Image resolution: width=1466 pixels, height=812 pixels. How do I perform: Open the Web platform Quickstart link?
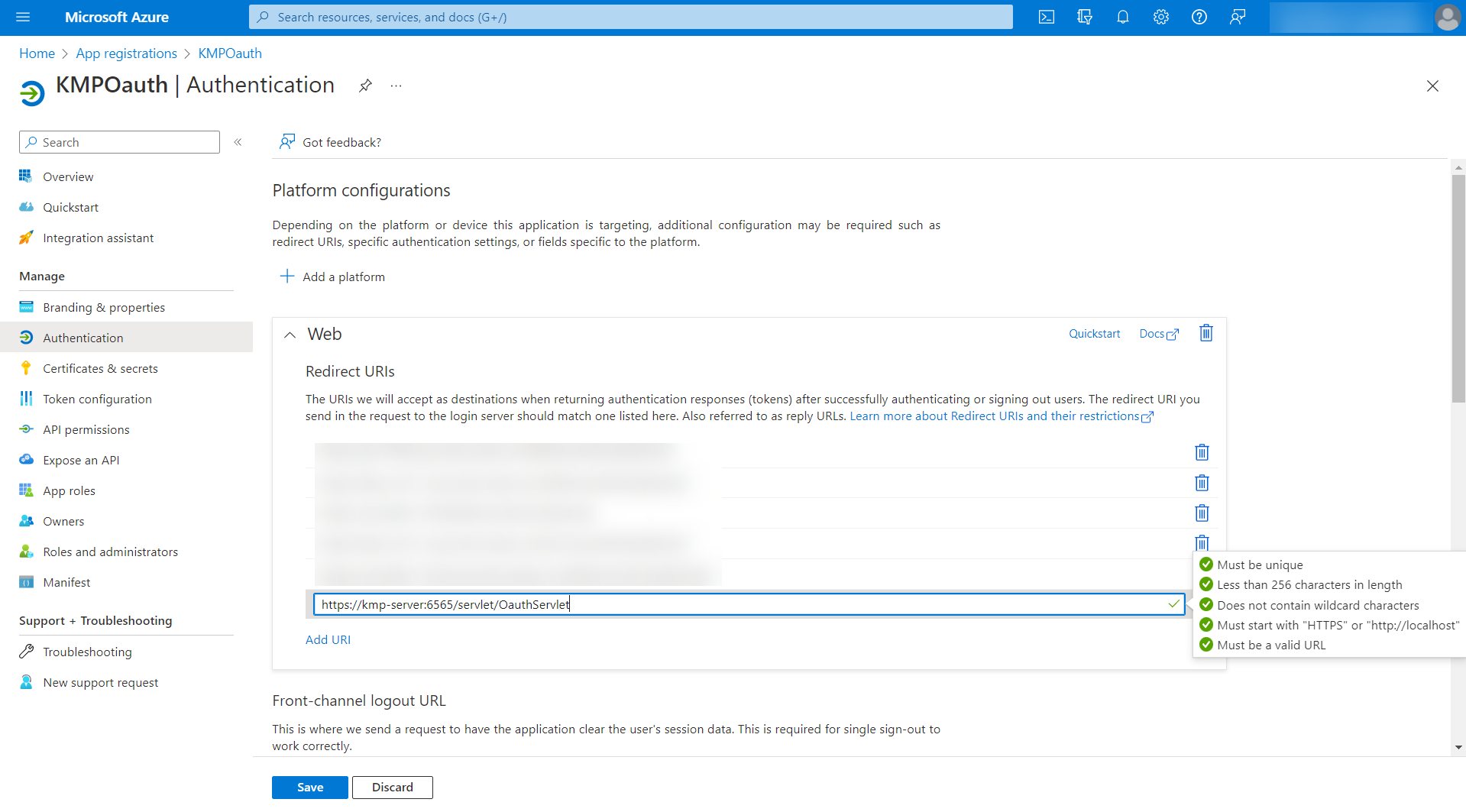(1094, 334)
